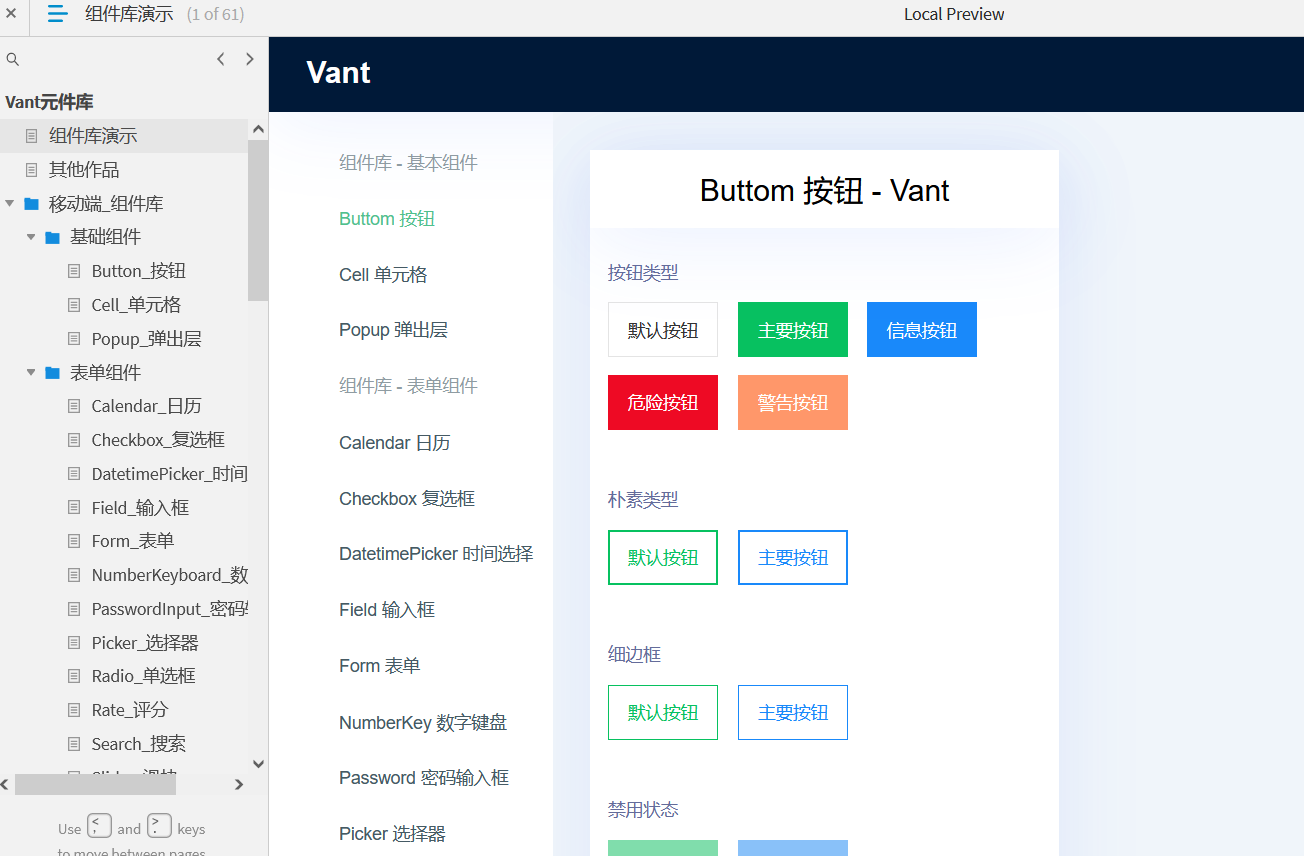The height and width of the screenshot is (856, 1304).
Task: Click sidebar vertical scrollbar up arrow
Action: (258, 129)
